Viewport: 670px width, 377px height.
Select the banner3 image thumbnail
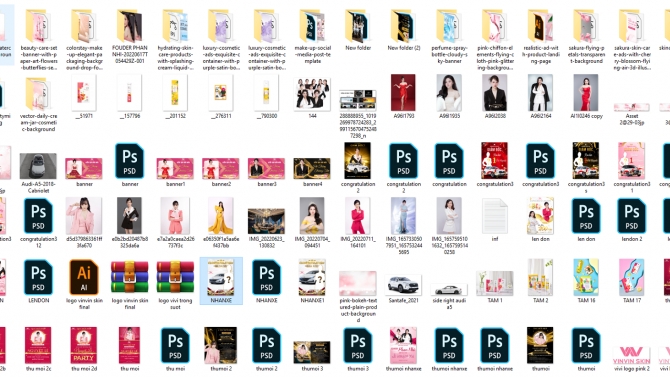[x=267, y=168]
